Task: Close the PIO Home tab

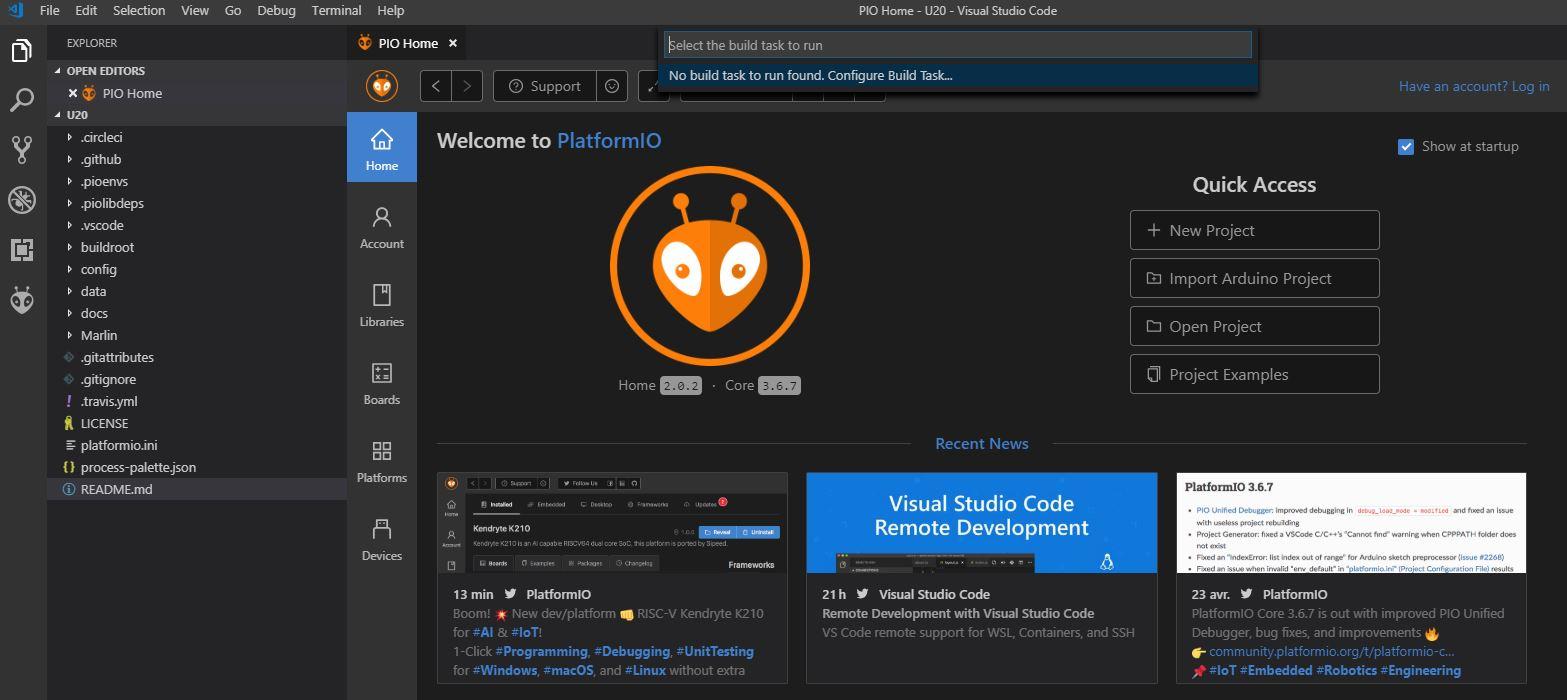Action: (453, 43)
